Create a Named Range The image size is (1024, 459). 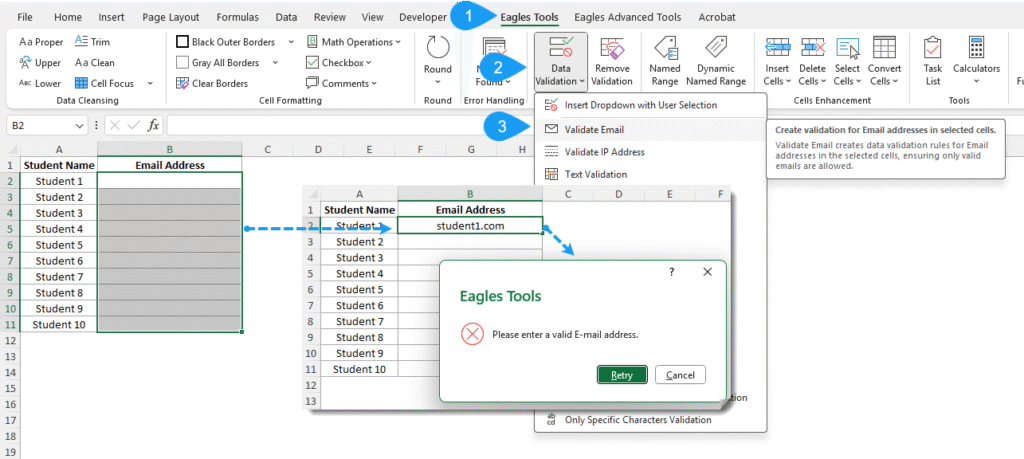pos(665,61)
